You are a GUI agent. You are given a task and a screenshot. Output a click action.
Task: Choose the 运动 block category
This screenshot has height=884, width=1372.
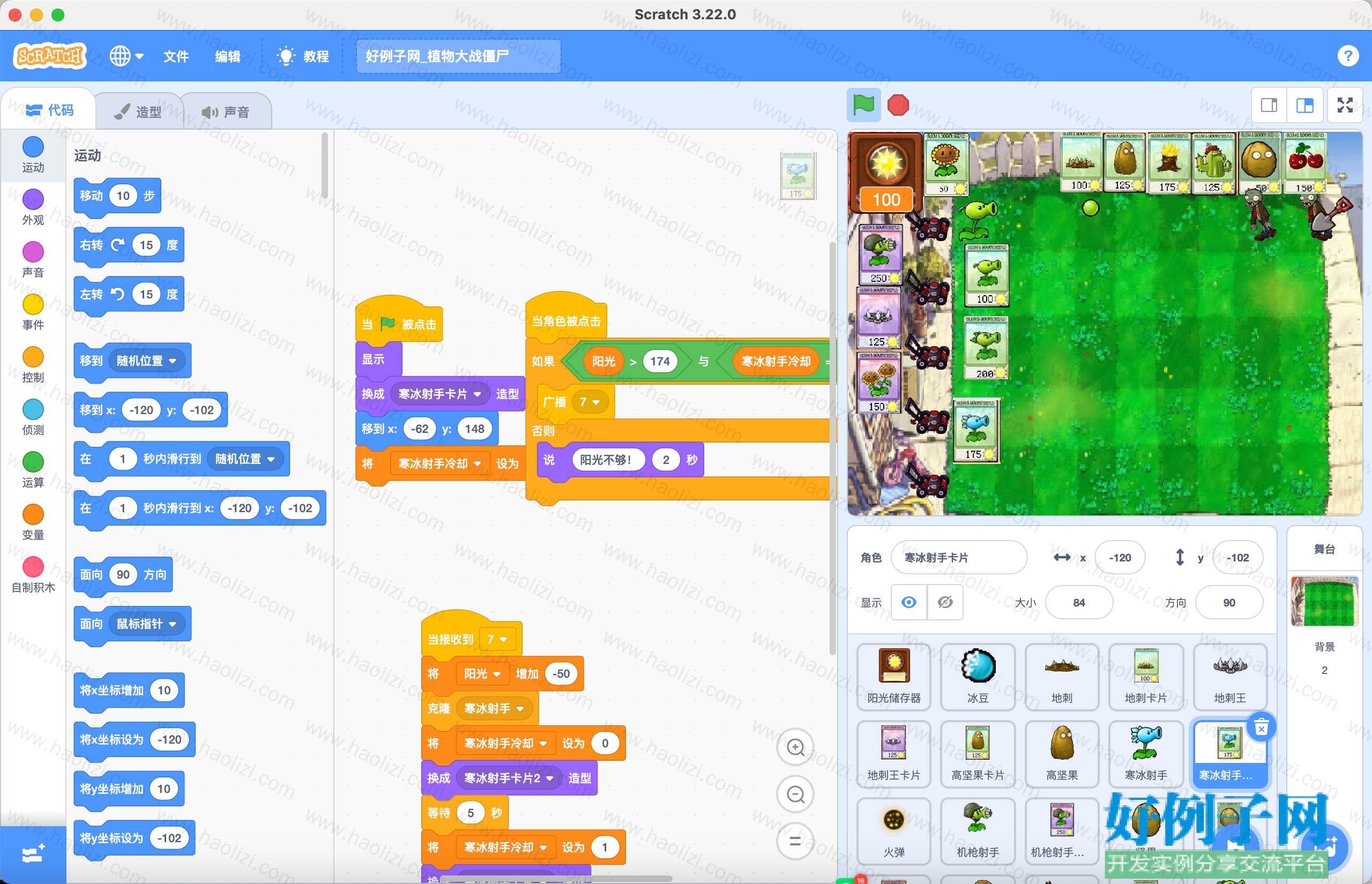(33, 154)
